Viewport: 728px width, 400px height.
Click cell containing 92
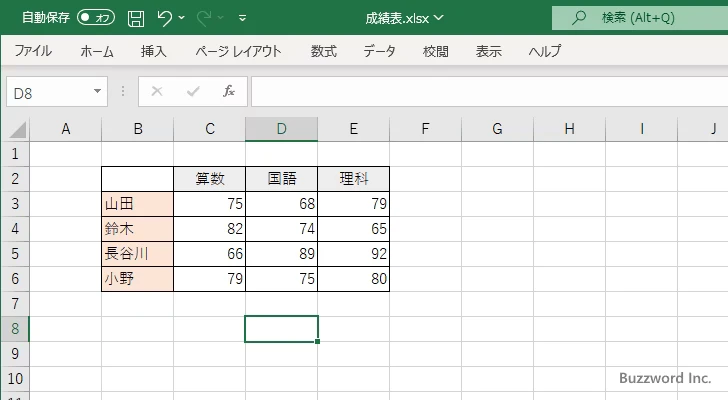click(353, 254)
